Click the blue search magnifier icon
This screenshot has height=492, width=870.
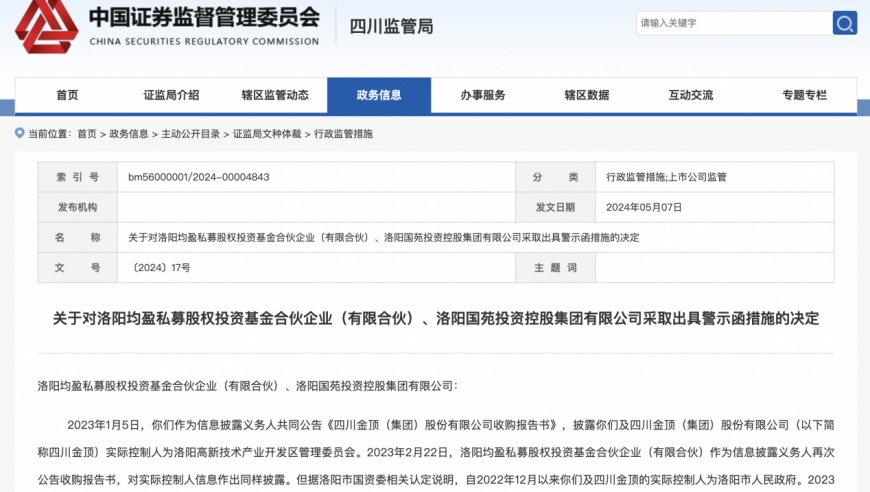[844, 23]
